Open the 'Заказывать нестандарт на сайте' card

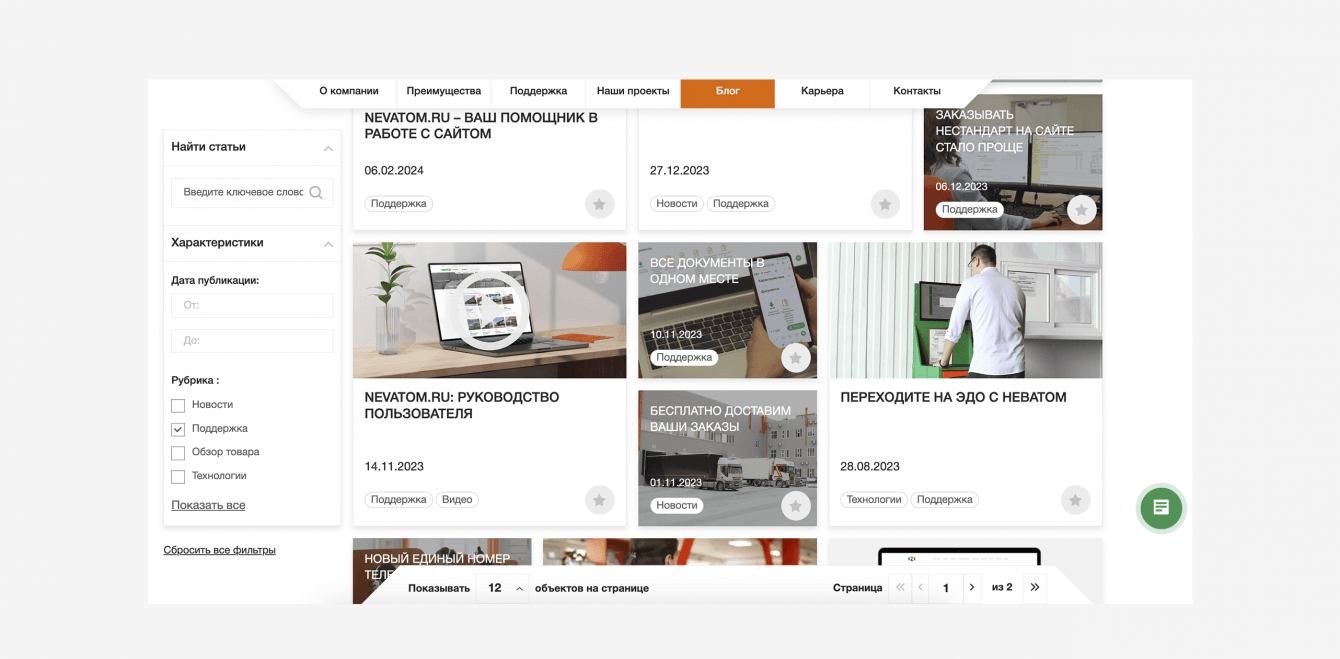click(1013, 162)
